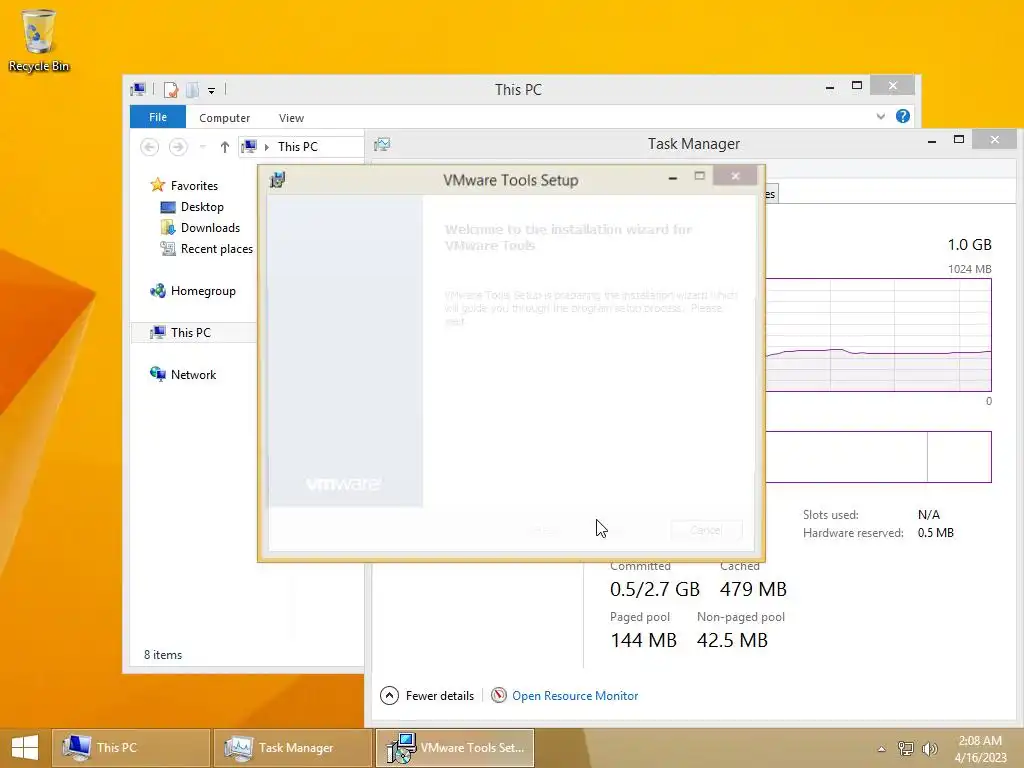Show hidden tray icons arrow
Image resolution: width=1024 pixels, height=768 pixels.
click(881, 748)
